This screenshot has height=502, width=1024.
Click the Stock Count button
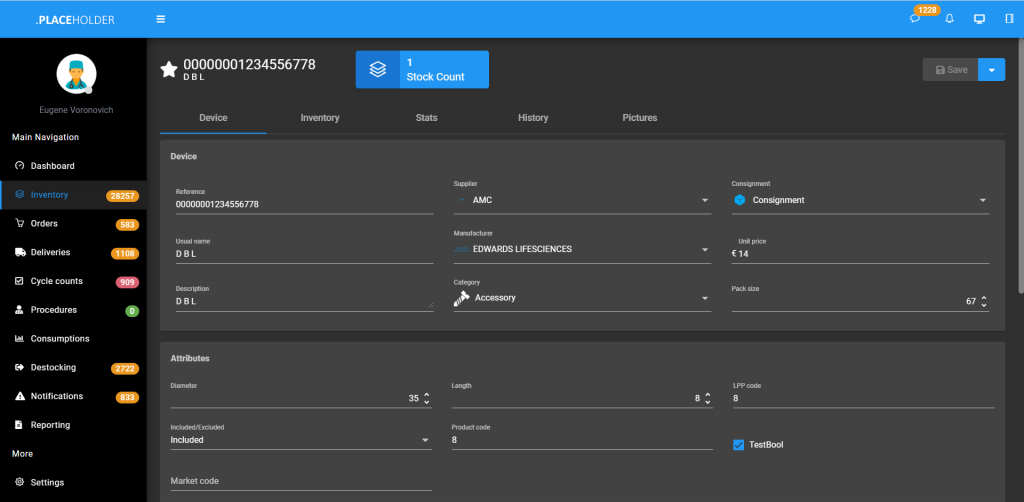[422, 70]
